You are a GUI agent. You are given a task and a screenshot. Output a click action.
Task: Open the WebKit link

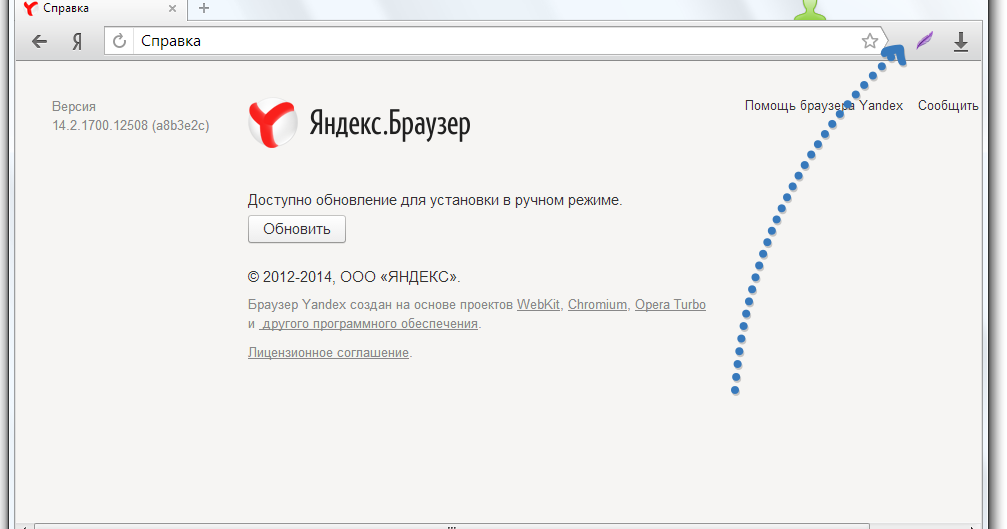tap(538, 304)
